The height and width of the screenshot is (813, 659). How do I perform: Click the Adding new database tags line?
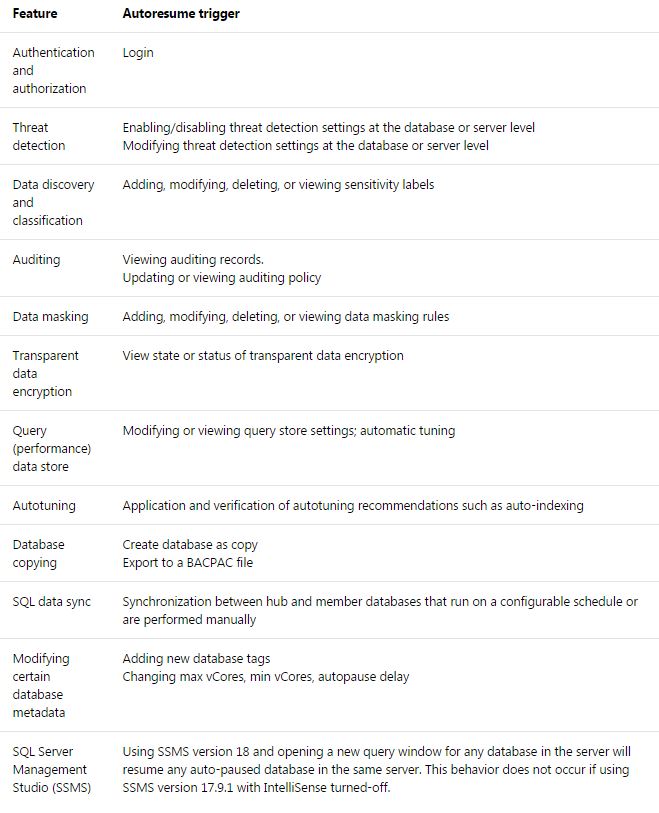[x=196, y=658]
